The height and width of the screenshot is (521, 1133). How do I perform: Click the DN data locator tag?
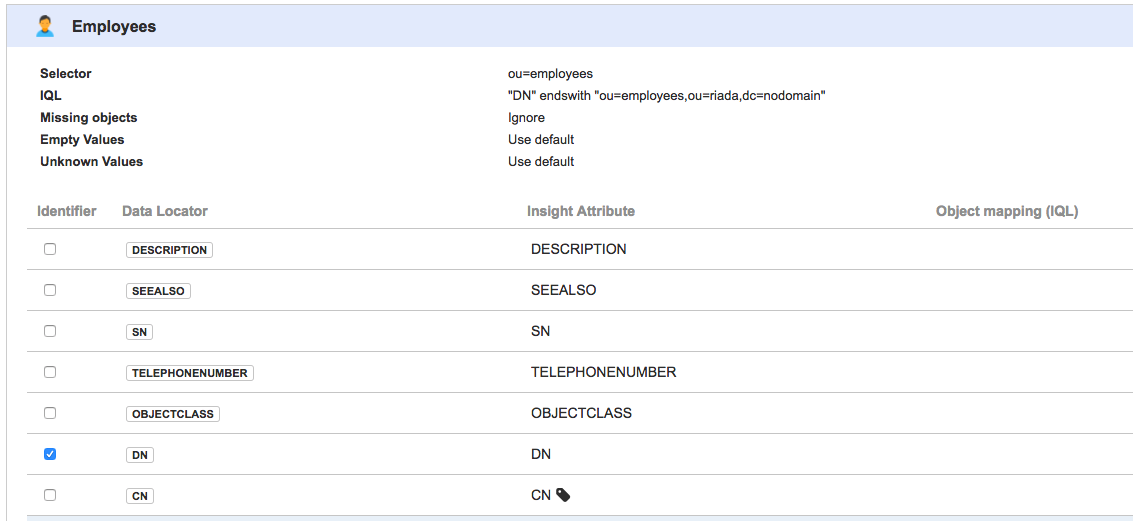pos(140,455)
